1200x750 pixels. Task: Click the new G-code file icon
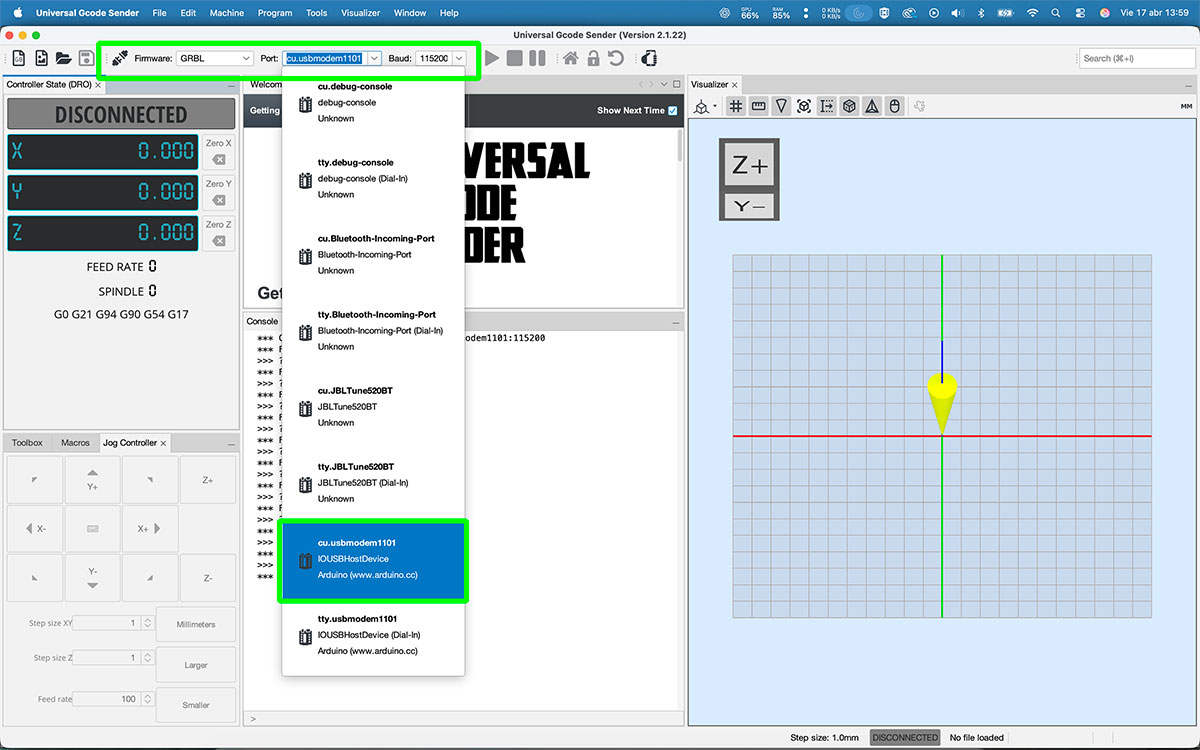tap(19, 58)
